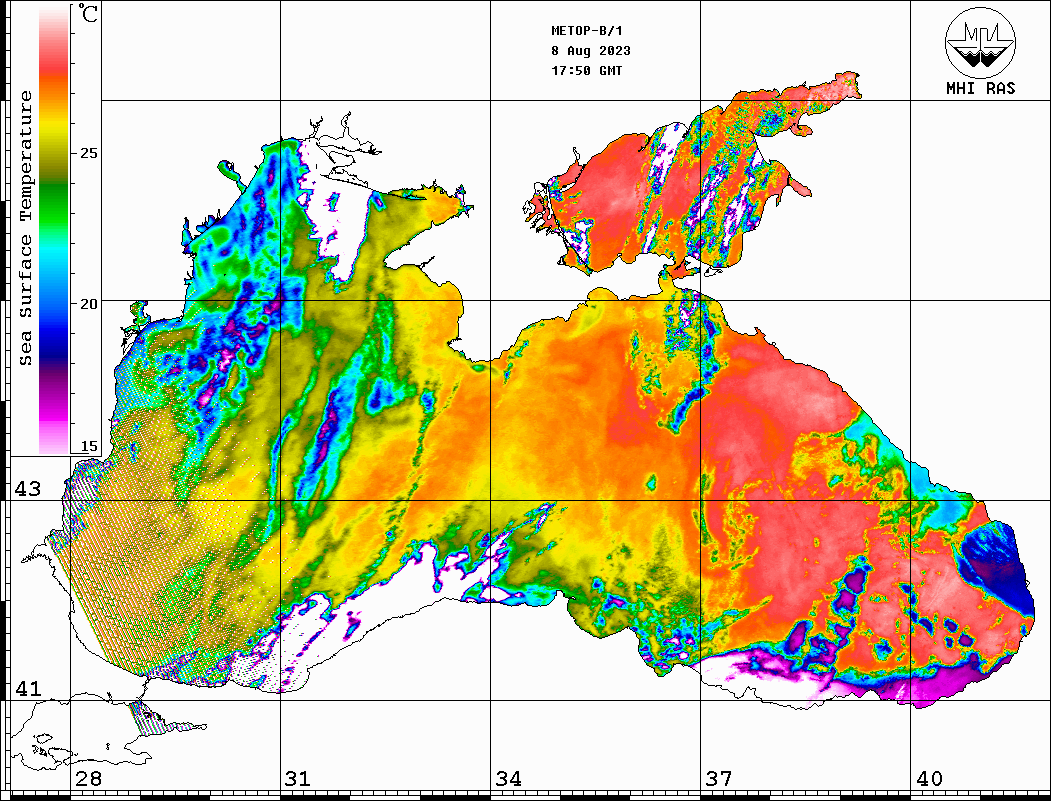1051x801 pixels.
Task: Click the MHI RAS logo emblem
Action: [981, 42]
